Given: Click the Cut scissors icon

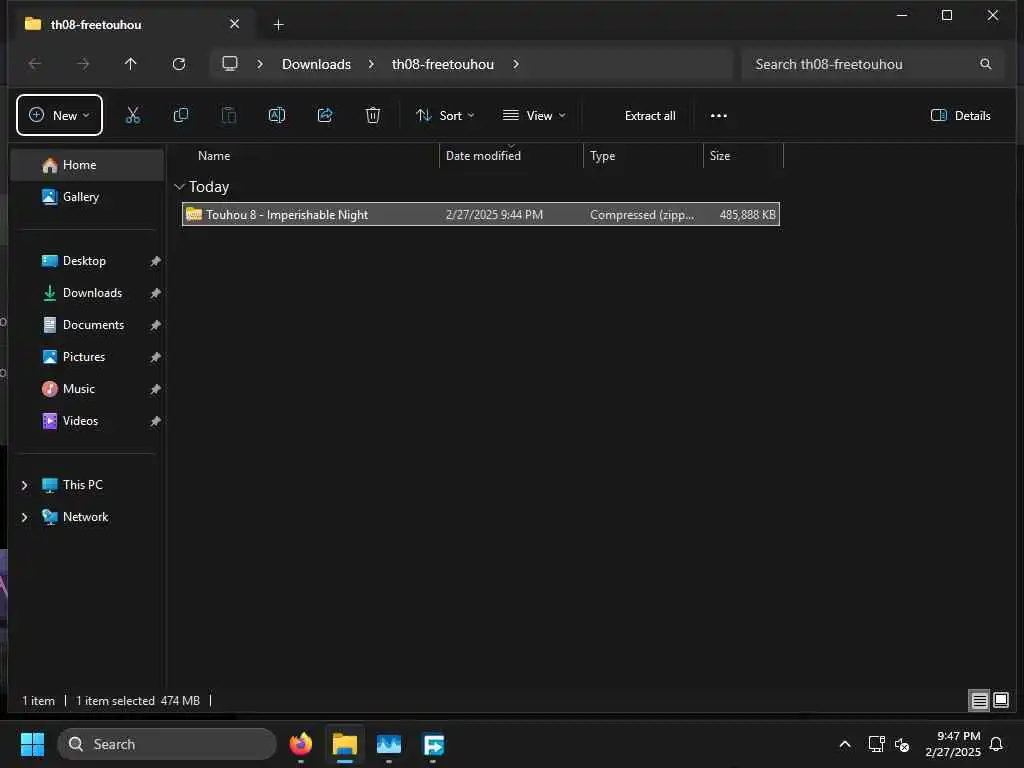Looking at the screenshot, I should tap(133, 116).
